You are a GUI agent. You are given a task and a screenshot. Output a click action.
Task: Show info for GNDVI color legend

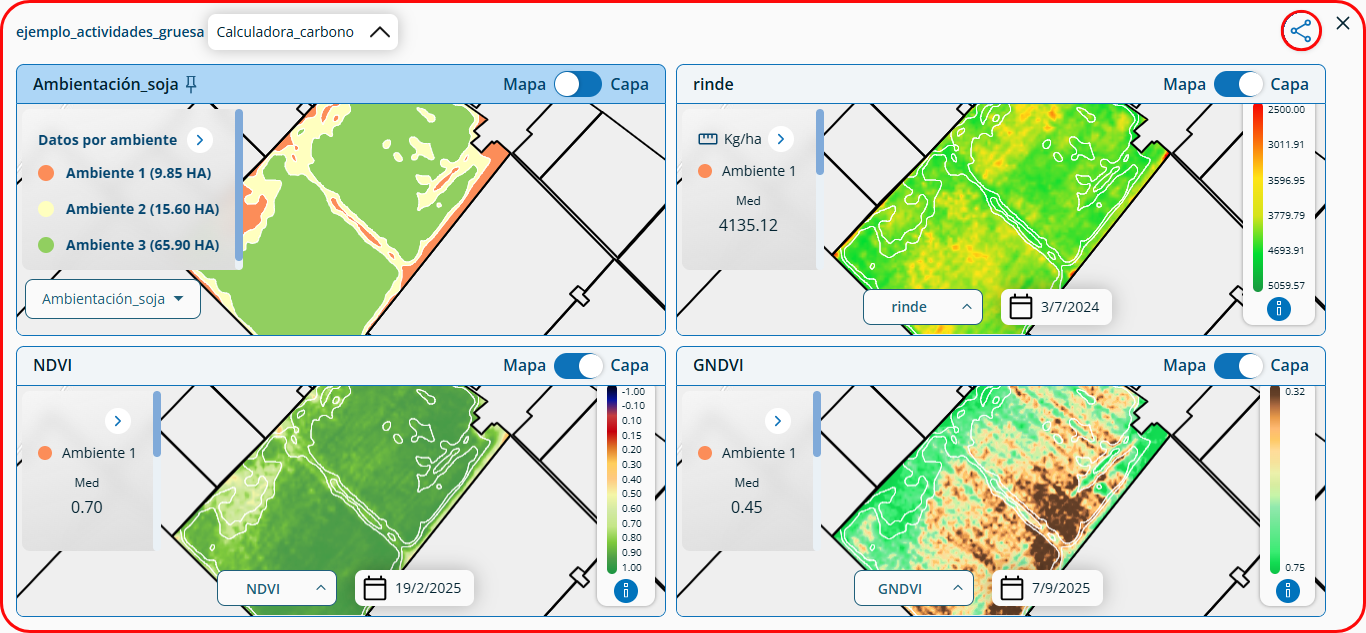pyautogui.click(x=1287, y=591)
